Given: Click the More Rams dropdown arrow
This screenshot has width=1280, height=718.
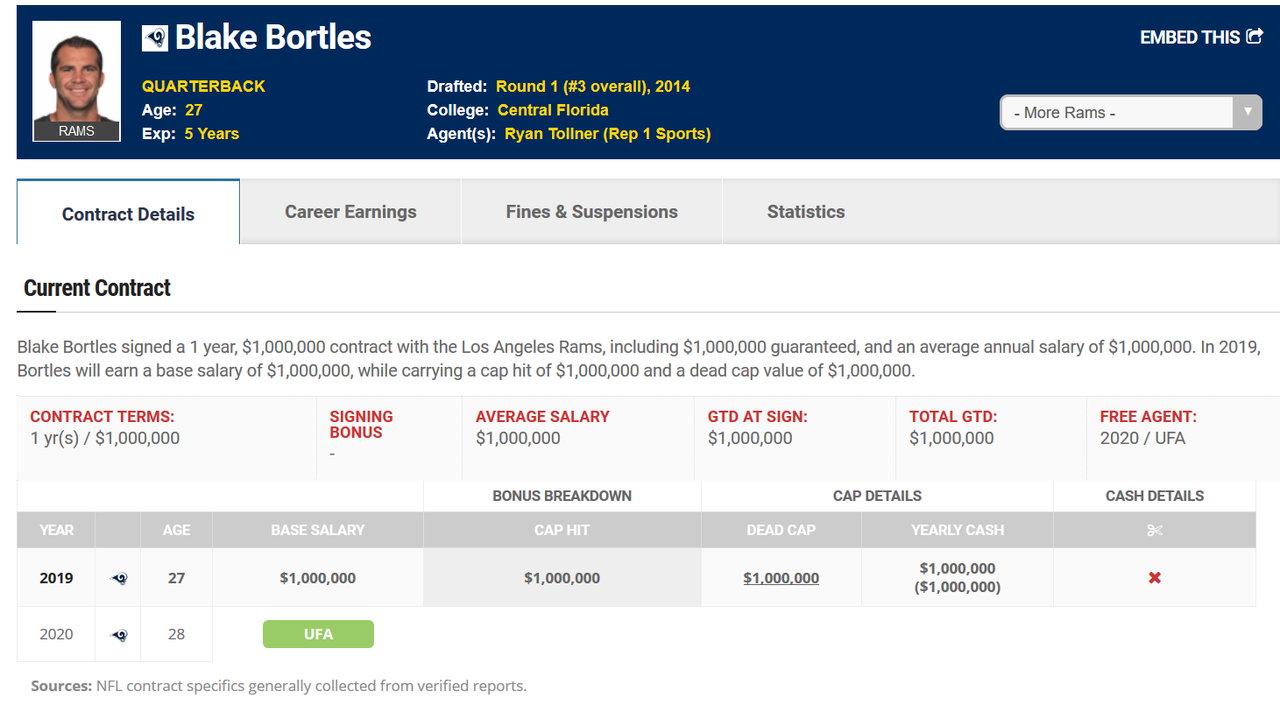Looking at the screenshot, I should point(1246,112).
